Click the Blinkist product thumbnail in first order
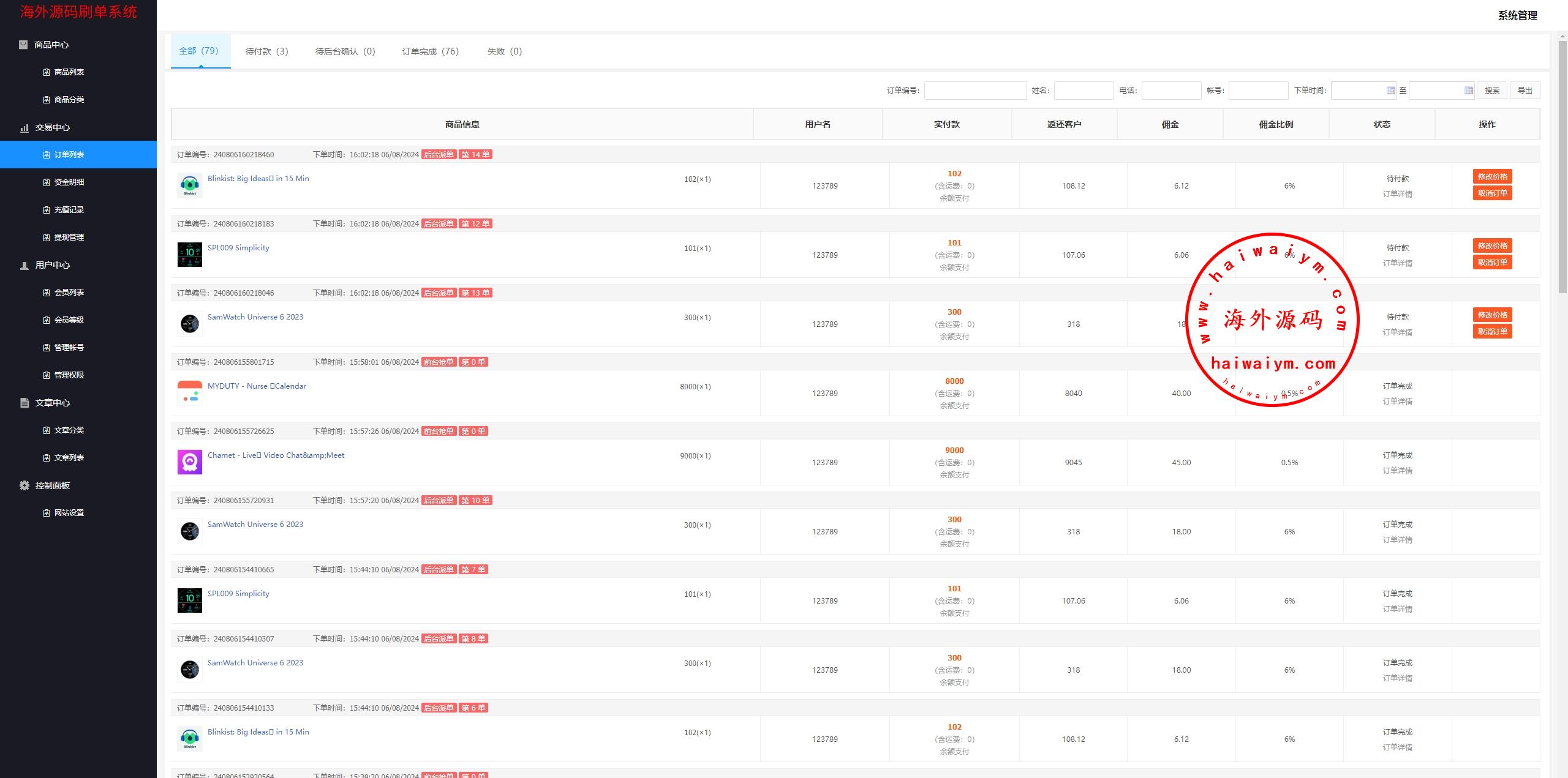 (190, 185)
